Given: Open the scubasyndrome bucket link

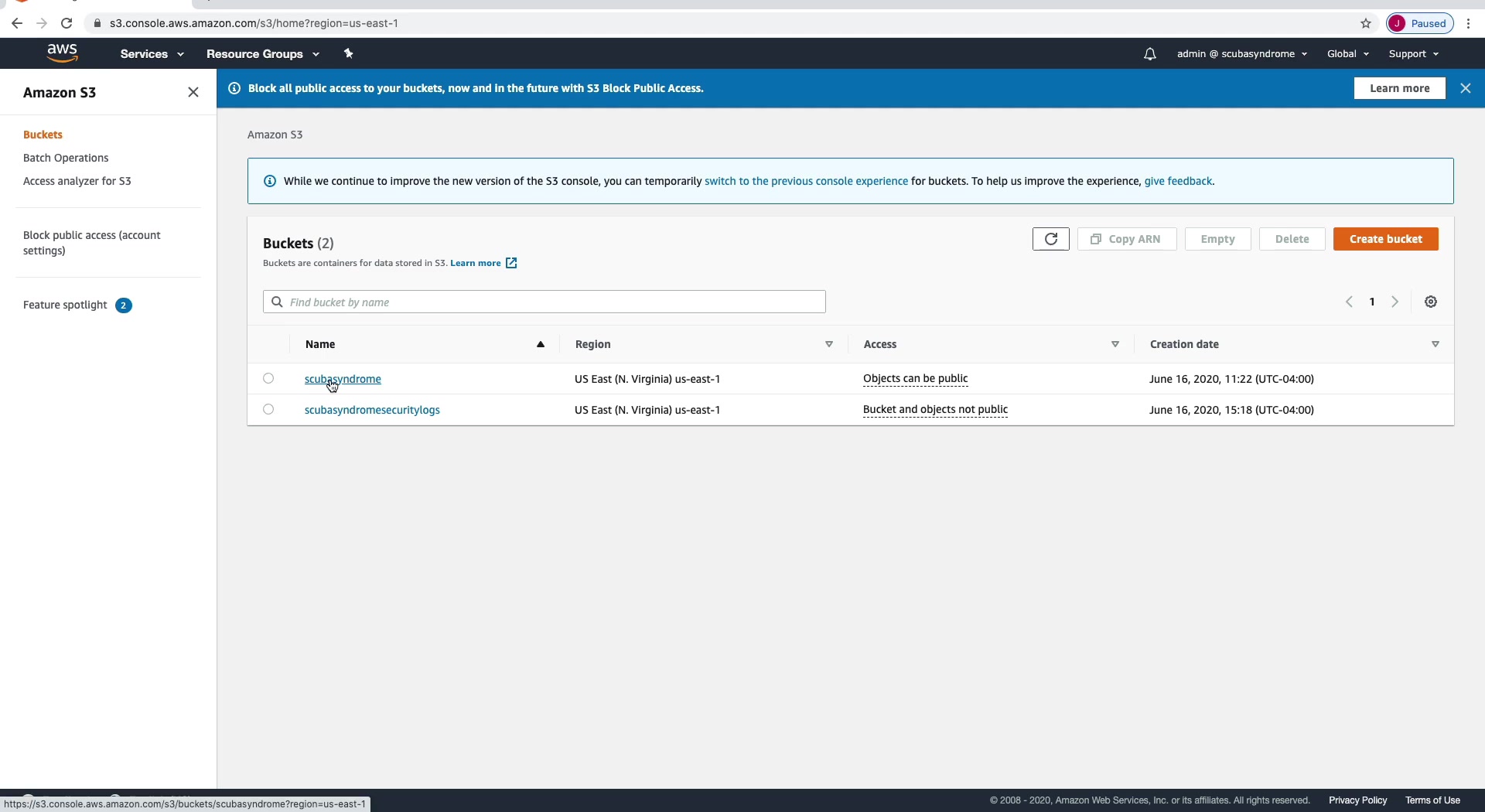Looking at the screenshot, I should coord(343,379).
